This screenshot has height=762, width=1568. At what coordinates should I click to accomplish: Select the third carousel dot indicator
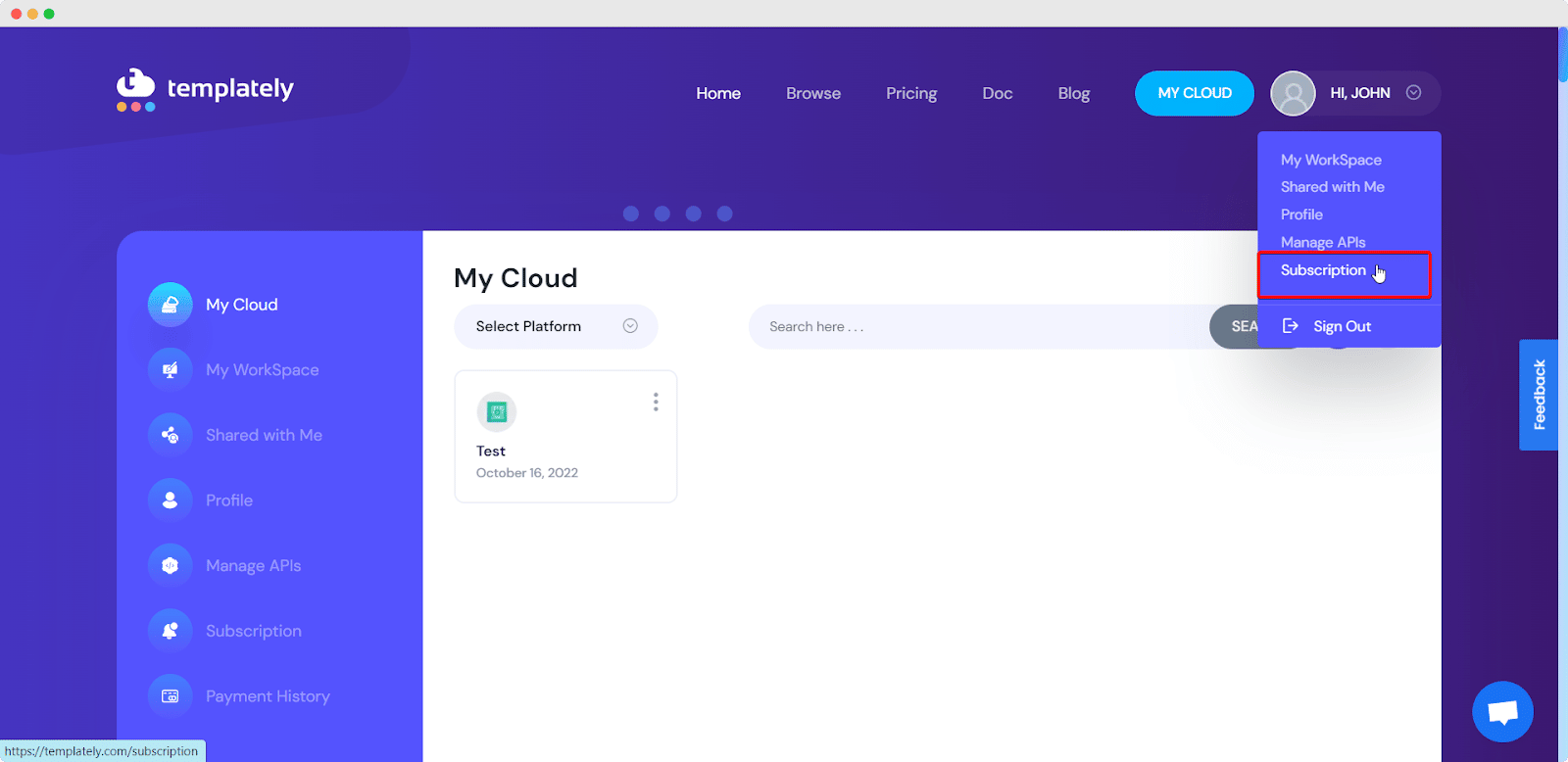click(x=694, y=214)
